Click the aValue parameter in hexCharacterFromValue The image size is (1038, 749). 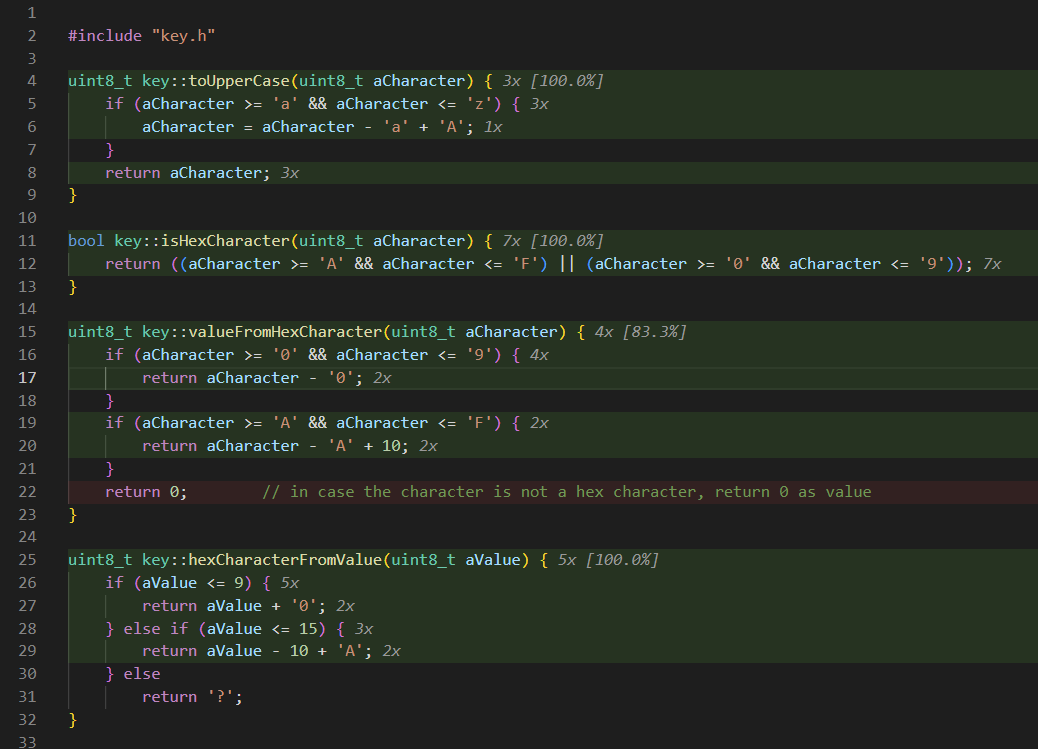[x=496, y=559]
